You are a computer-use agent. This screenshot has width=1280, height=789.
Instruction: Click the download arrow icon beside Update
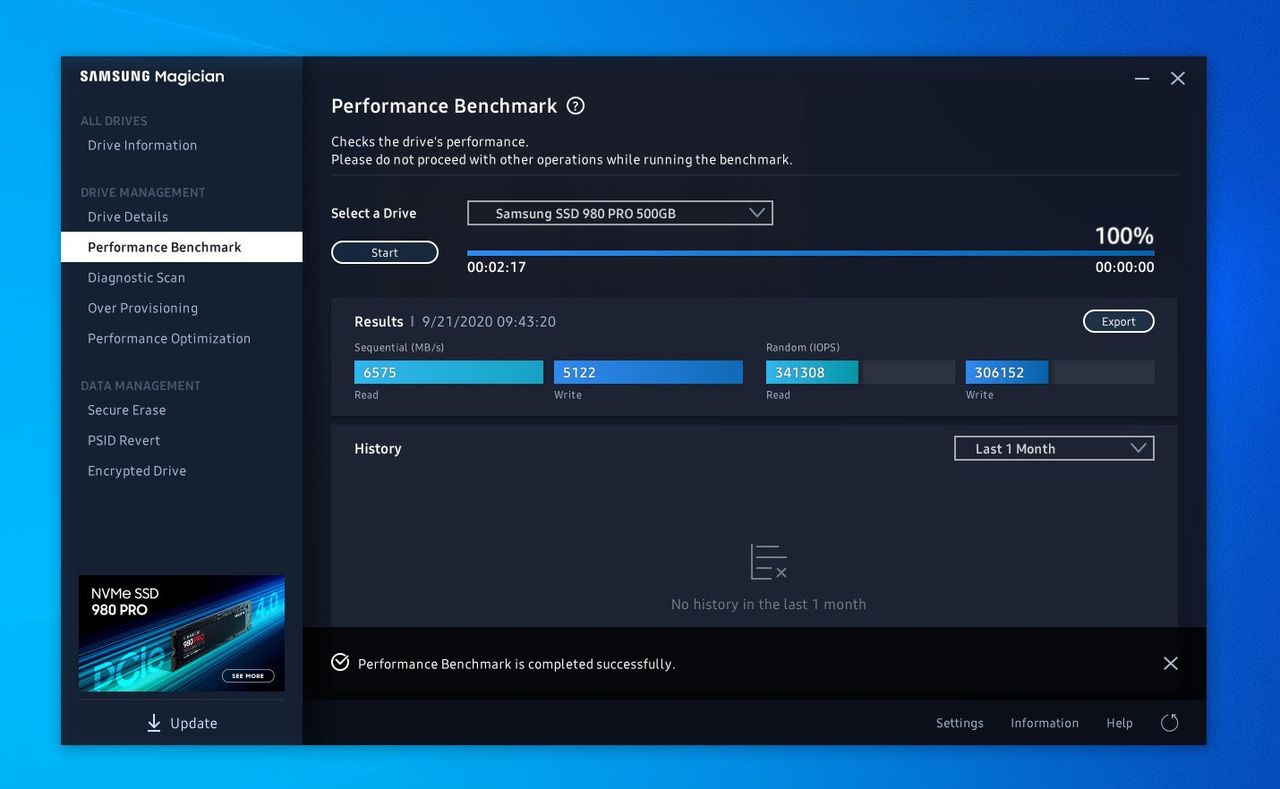pos(154,723)
